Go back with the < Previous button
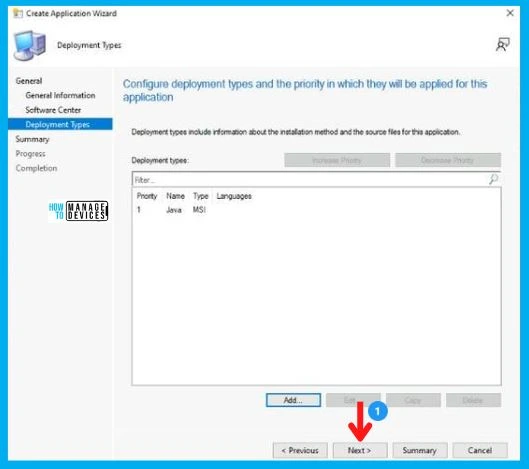The image size is (529, 469). pyautogui.click(x=300, y=450)
